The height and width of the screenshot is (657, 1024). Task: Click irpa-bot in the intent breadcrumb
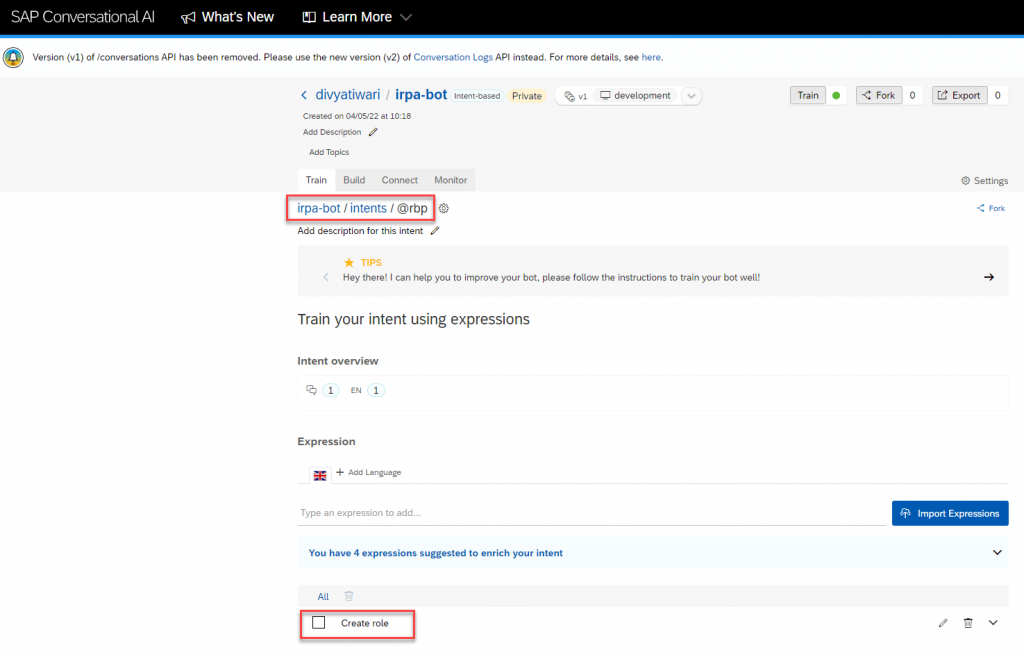pyautogui.click(x=319, y=208)
